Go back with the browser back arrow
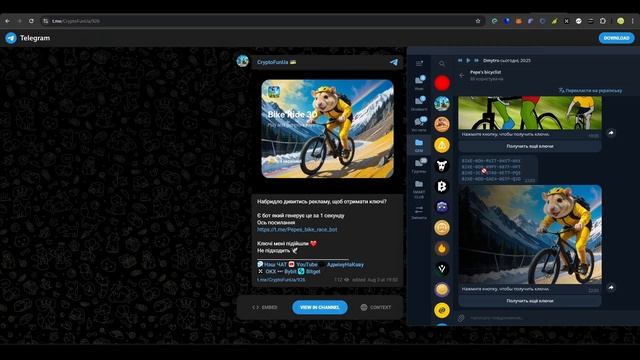This screenshot has width=640, height=360. (x=8, y=21)
